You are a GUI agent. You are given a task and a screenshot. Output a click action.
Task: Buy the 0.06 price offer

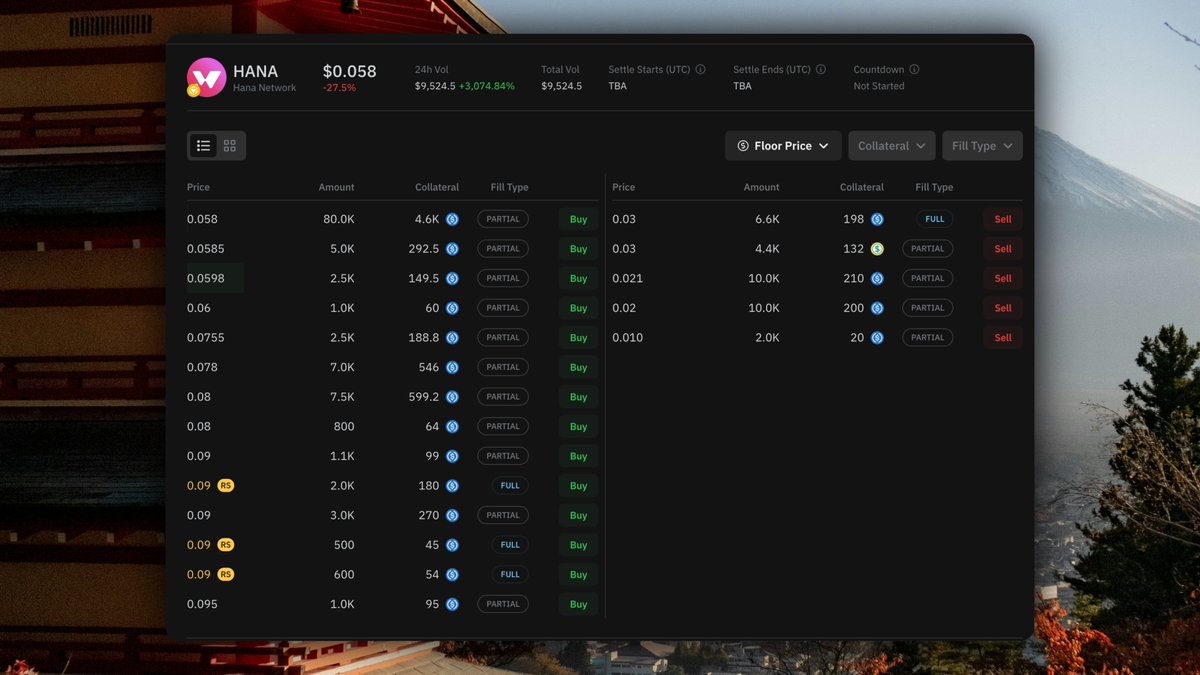(578, 308)
